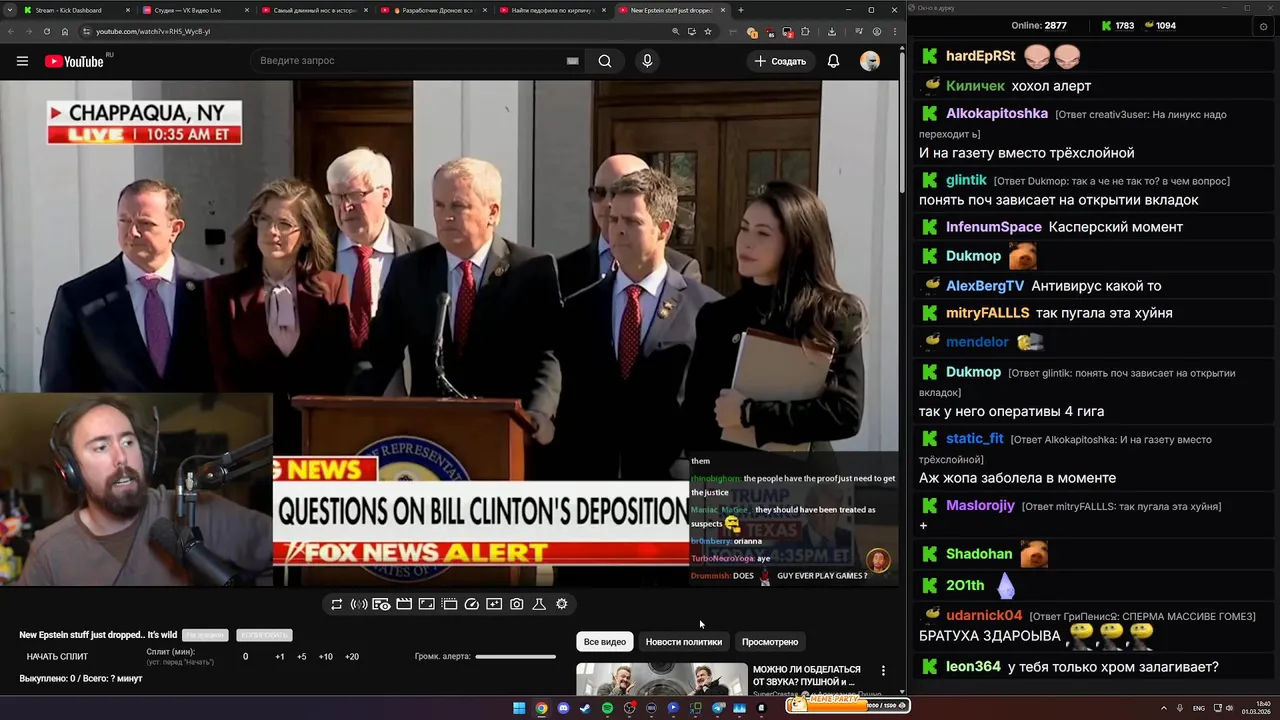Click the flask experiments icon

539,604
